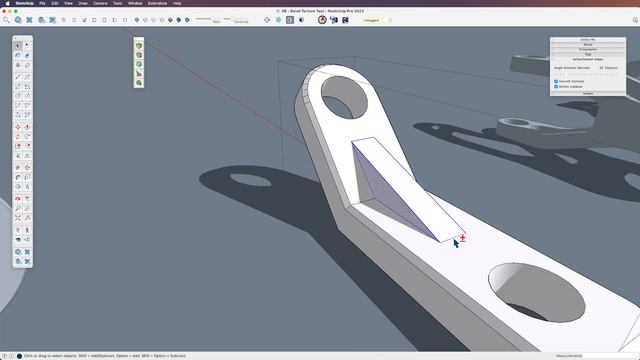Select the Push/Pull tool
Image resolution: width=640 pixels, height=360 pixels.
[27, 127]
